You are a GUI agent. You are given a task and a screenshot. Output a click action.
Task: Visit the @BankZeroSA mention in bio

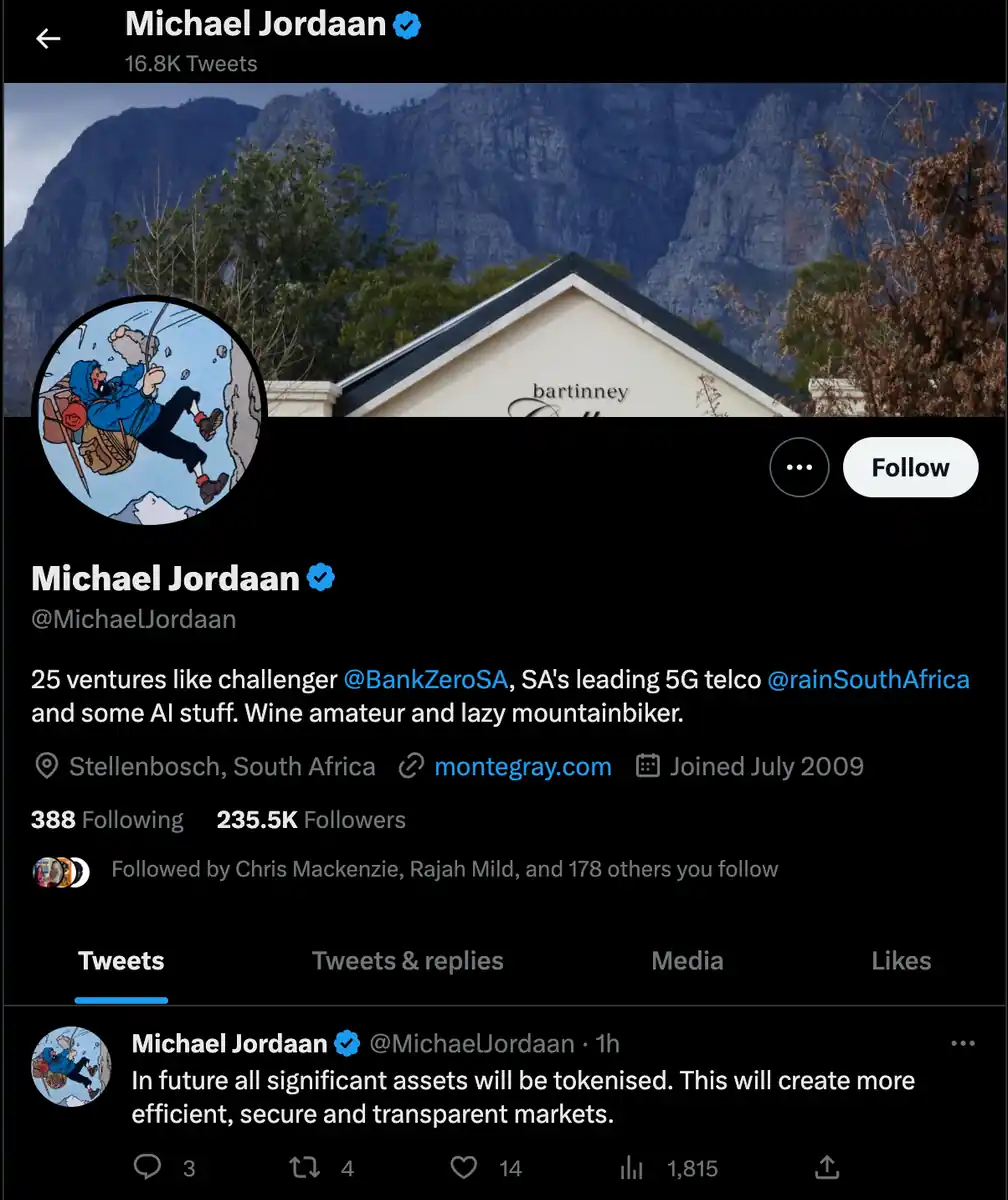pyautogui.click(x=426, y=680)
